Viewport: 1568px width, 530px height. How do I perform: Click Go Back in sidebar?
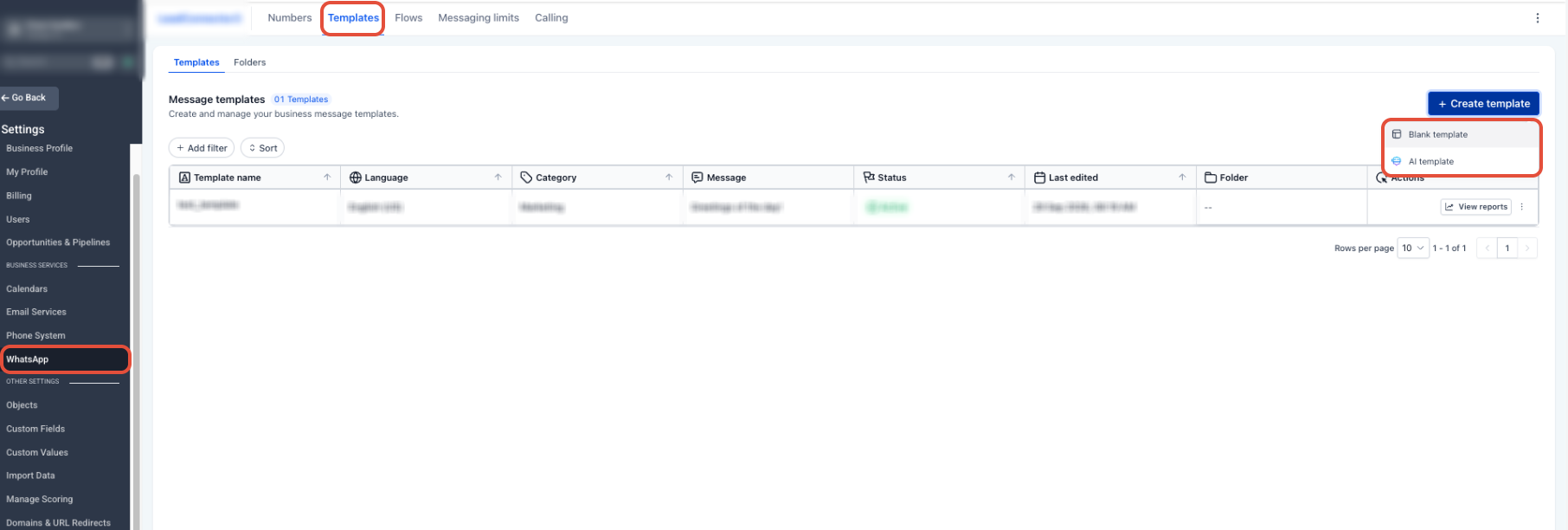(x=29, y=98)
